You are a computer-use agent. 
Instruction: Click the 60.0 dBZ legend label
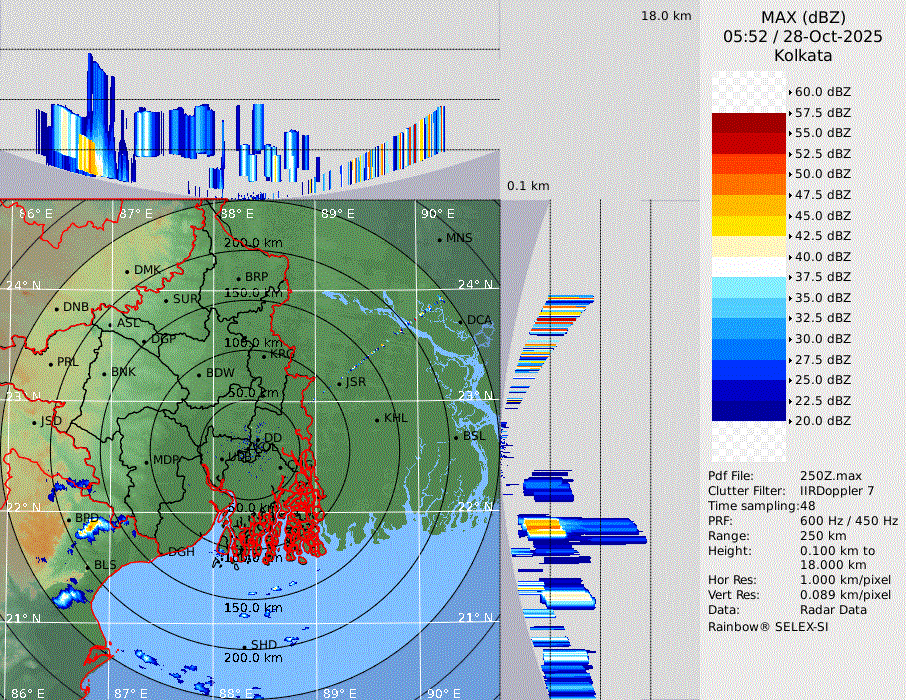pyautogui.click(x=822, y=92)
